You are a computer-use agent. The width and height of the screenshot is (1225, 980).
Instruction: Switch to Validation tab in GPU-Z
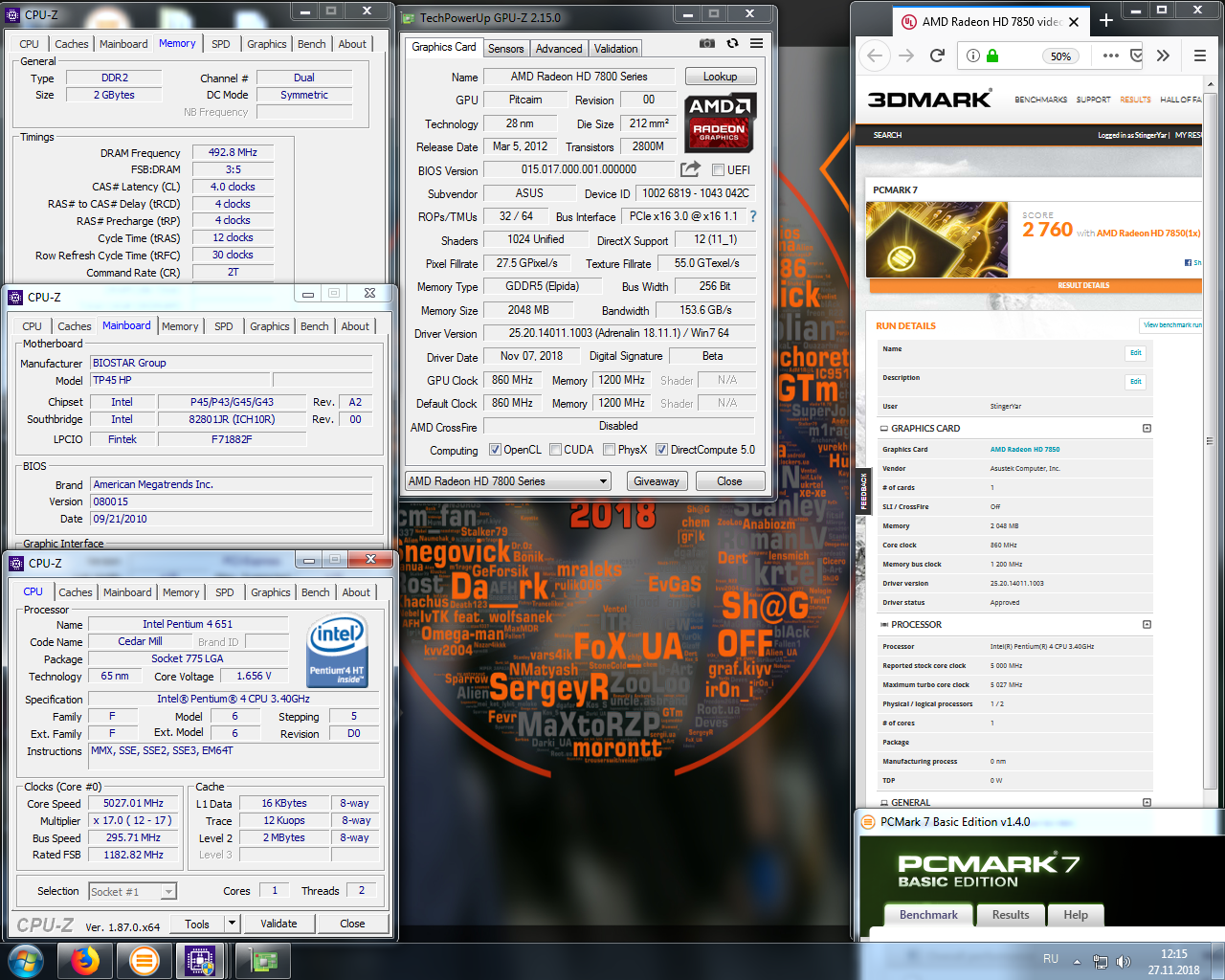615,49
